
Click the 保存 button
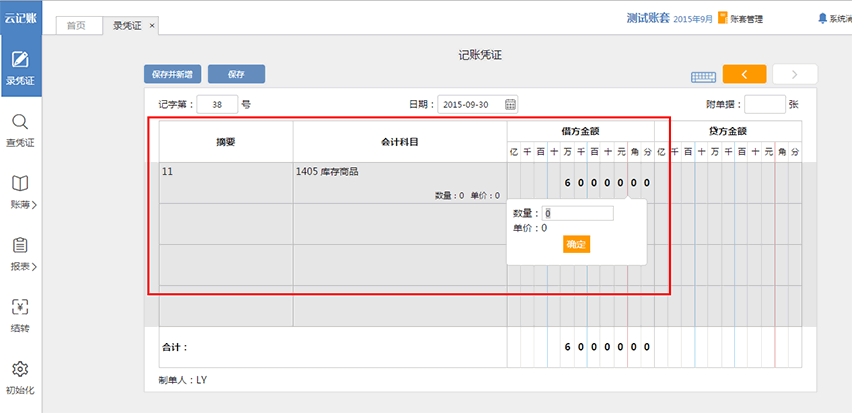click(236, 74)
